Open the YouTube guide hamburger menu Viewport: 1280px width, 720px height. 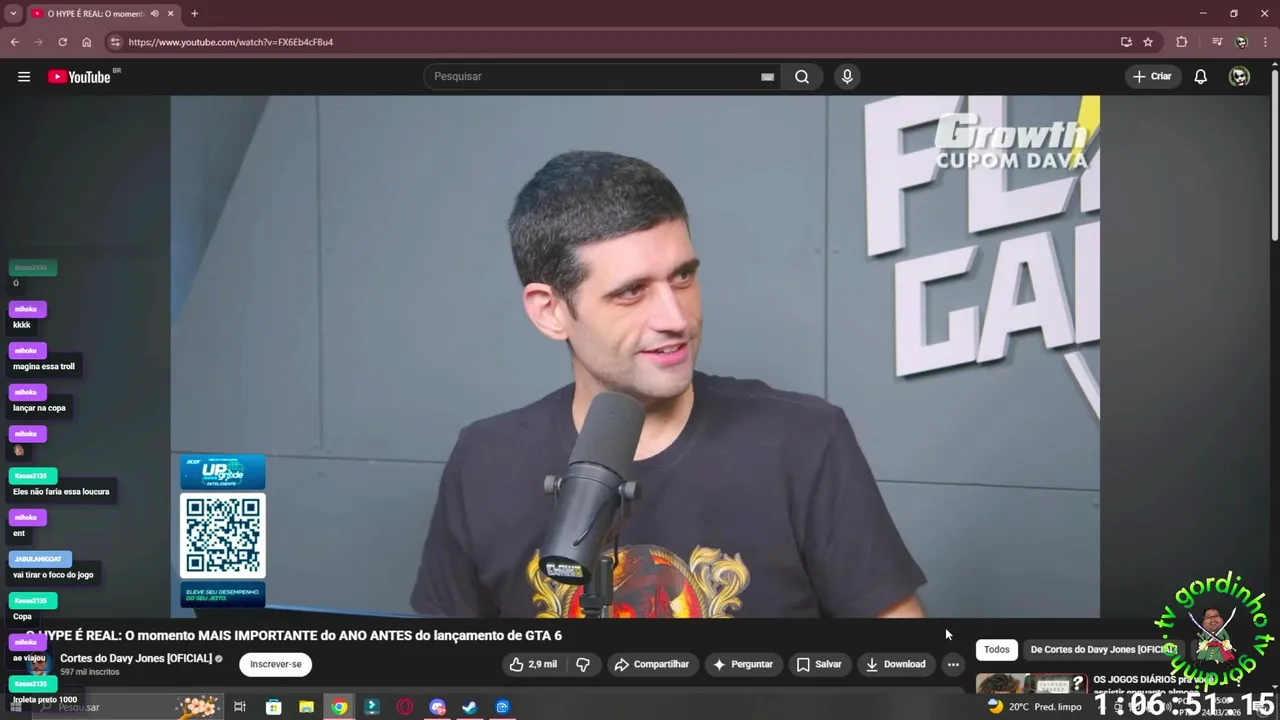click(x=24, y=77)
